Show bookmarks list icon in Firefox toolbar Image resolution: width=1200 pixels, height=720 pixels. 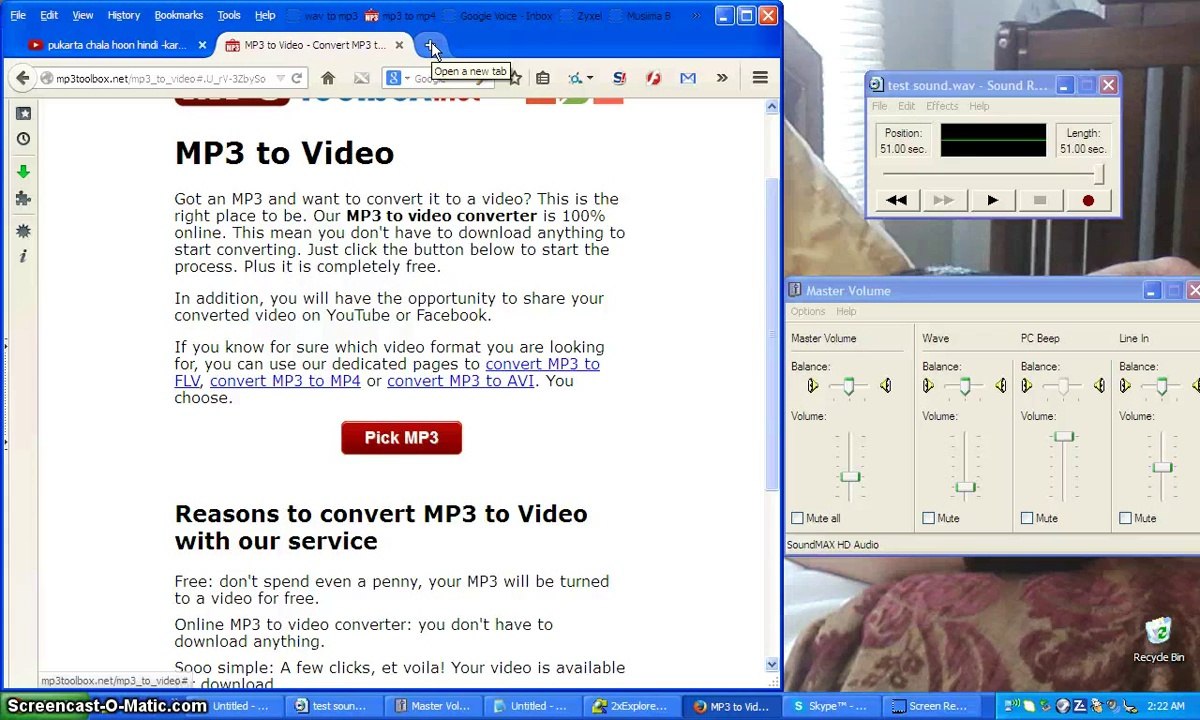(543, 78)
